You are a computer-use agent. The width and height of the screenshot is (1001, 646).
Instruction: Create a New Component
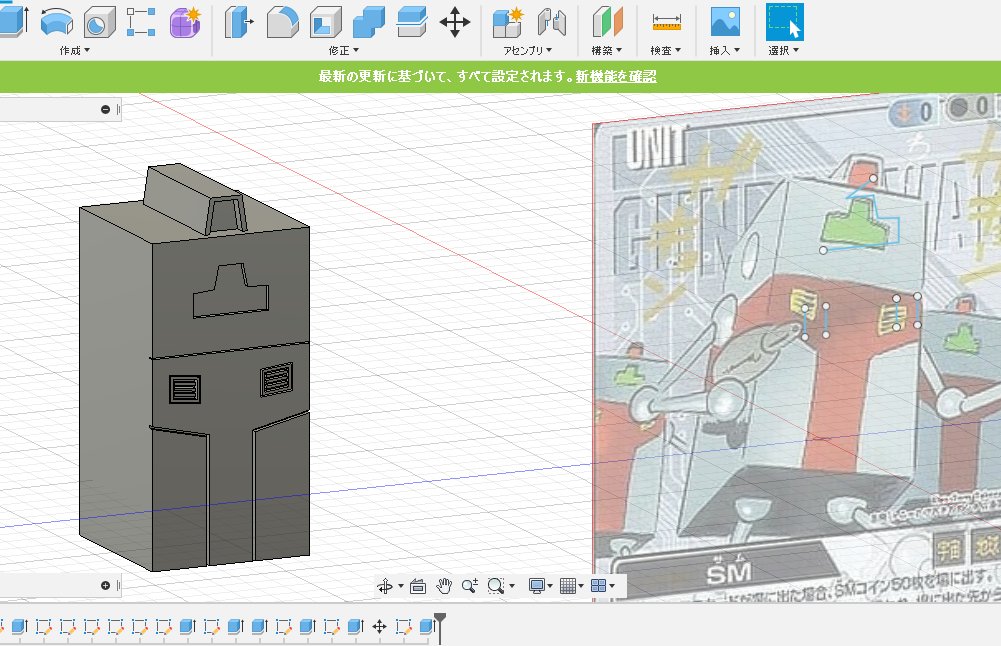508,22
